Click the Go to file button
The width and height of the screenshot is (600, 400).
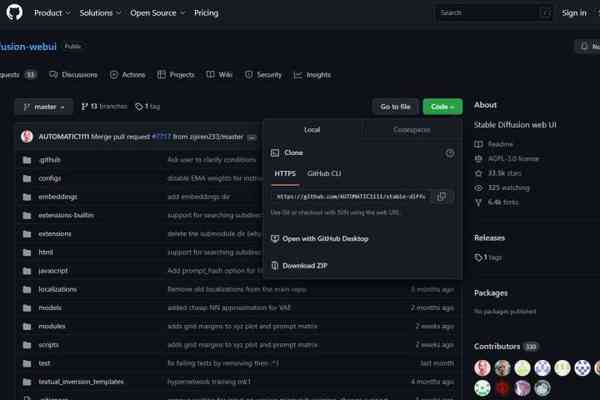tap(395, 106)
